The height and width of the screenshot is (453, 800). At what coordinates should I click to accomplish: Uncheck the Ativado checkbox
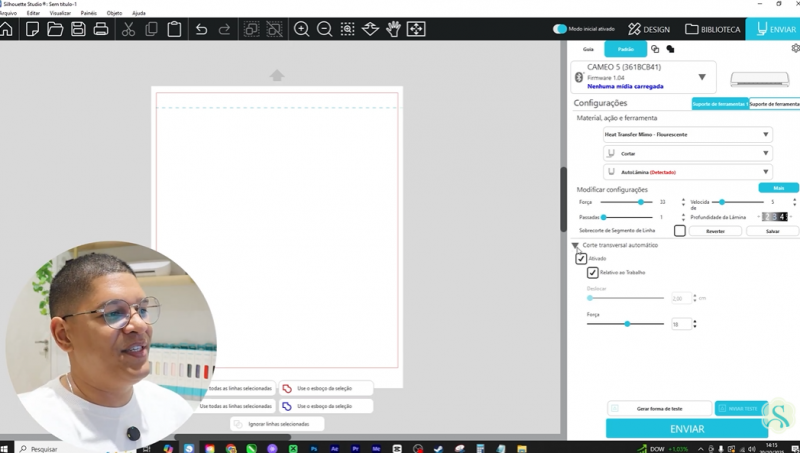pyautogui.click(x=581, y=259)
